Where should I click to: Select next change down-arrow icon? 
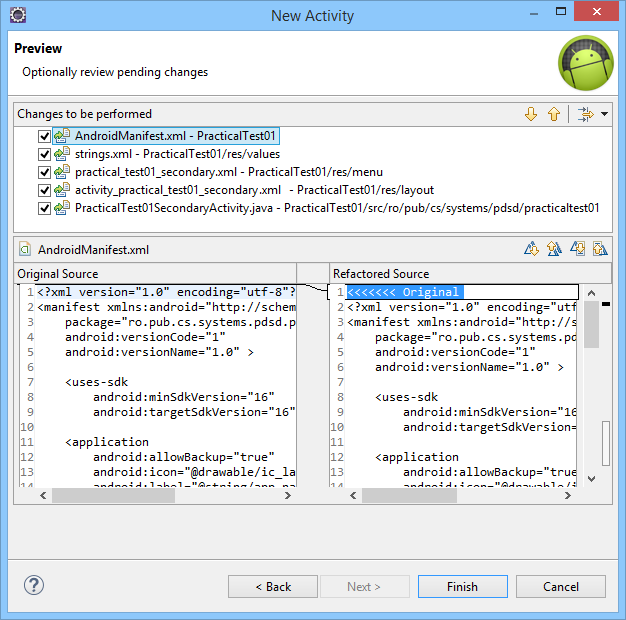[x=531, y=114]
